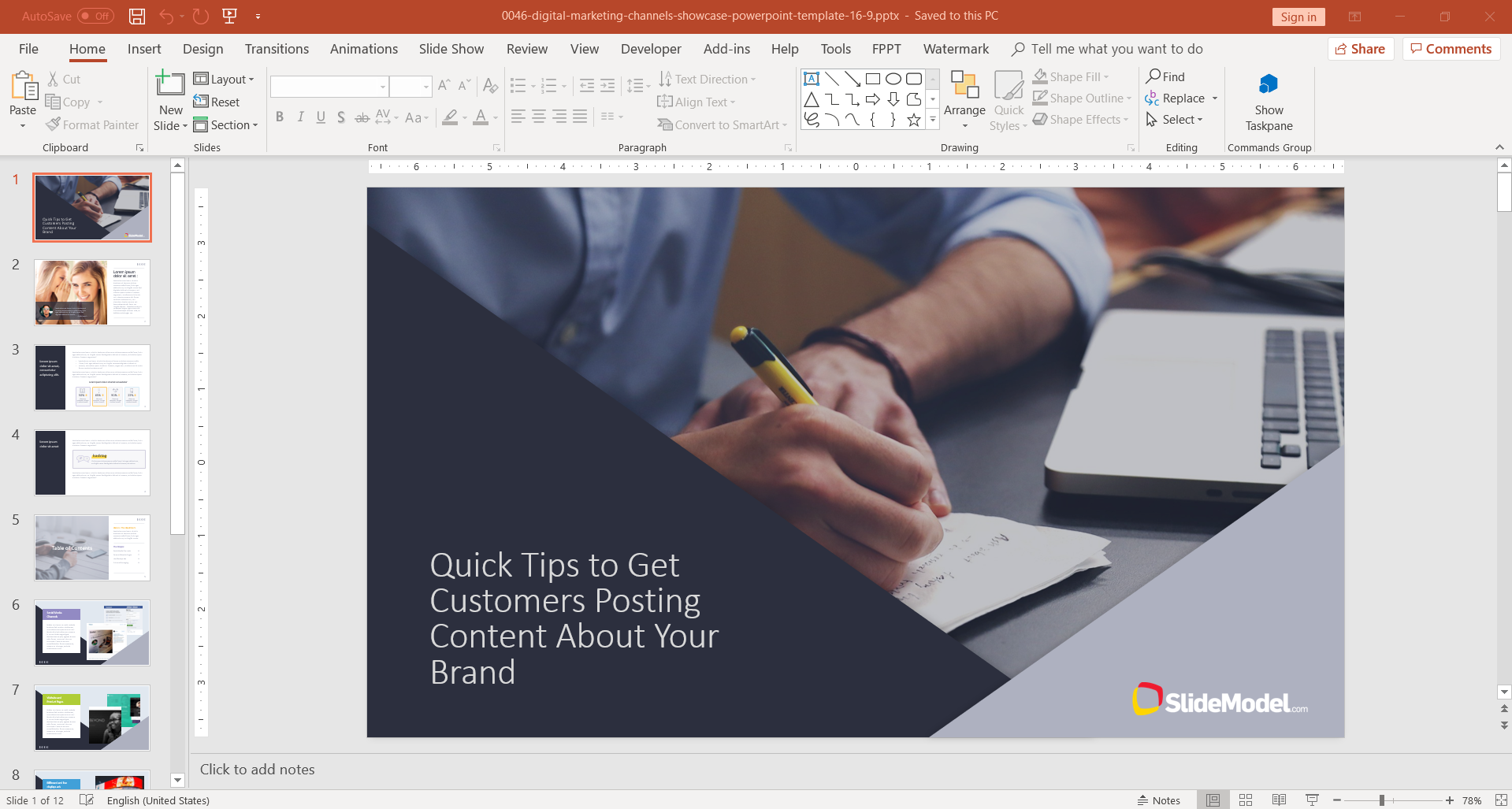Screen dimensions: 1512x809
Task: Click the Save icon in title bar
Action: pos(137,16)
